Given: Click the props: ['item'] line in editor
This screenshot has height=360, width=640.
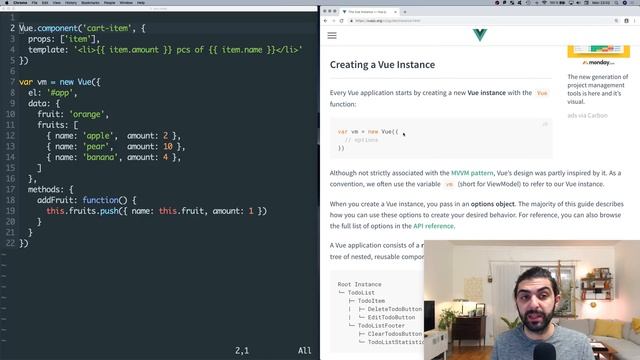Looking at the screenshot, I should (64, 39).
